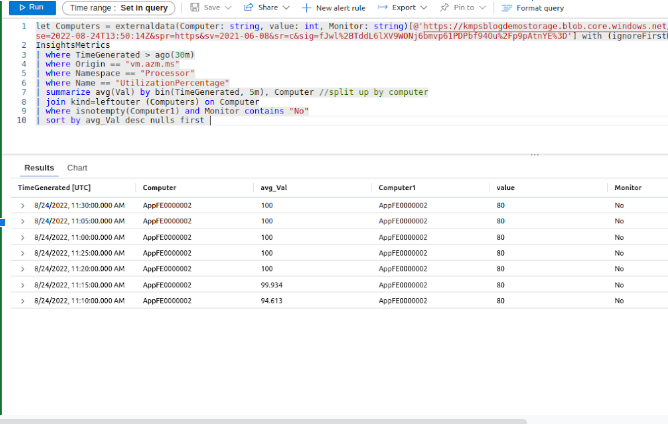
Task: Click the "UtilizationPercentage" string on line 6
Action: (172, 83)
